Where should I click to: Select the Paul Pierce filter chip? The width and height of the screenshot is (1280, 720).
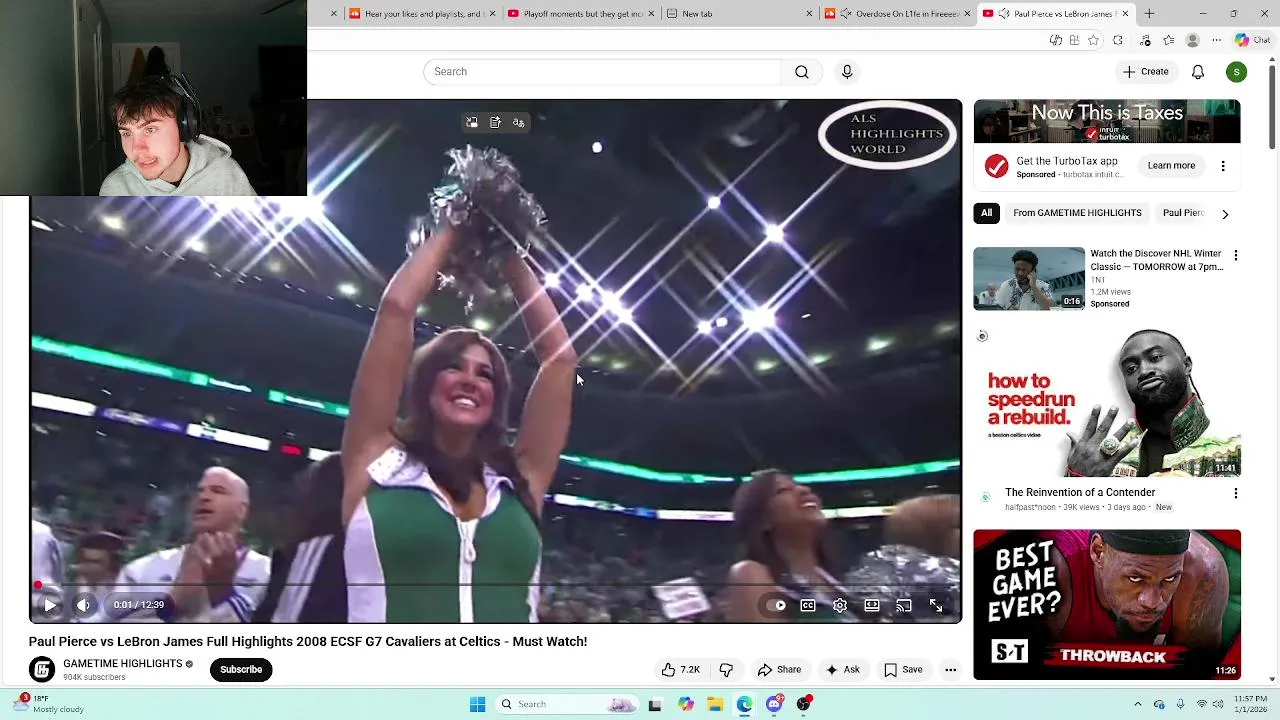click(1183, 213)
